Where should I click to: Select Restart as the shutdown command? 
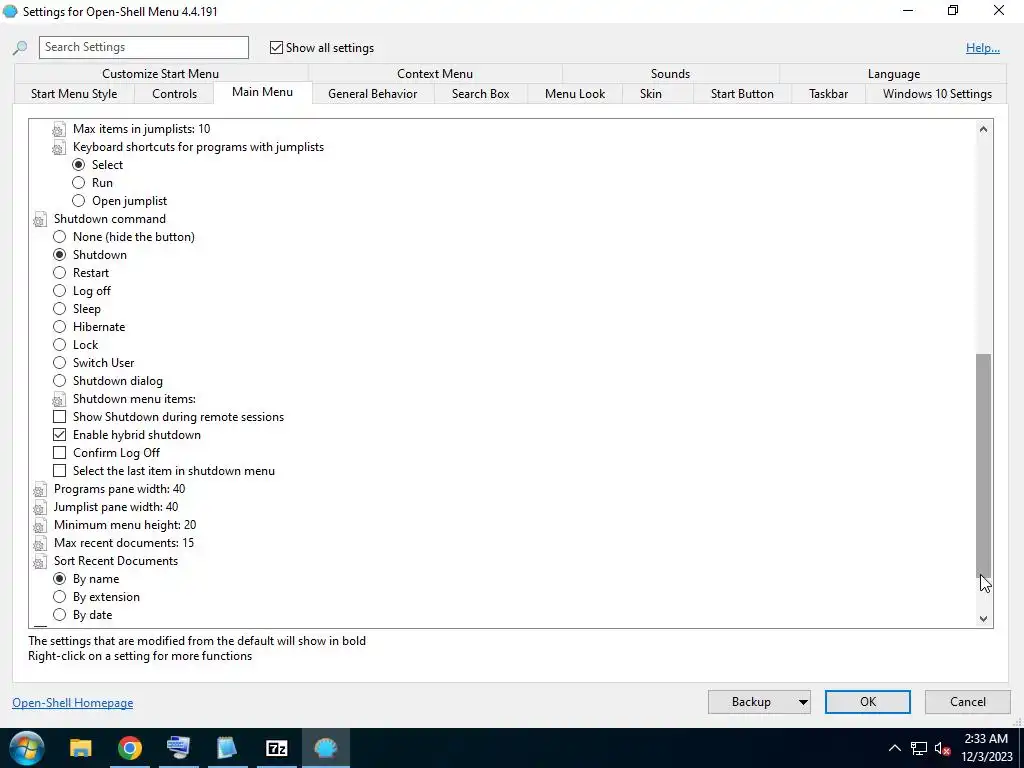[x=59, y=273]
